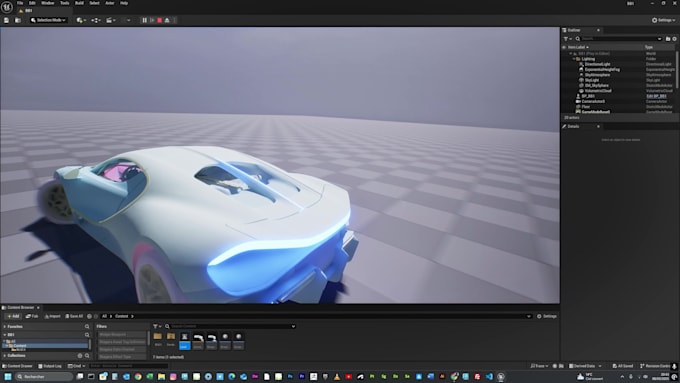Screen dimensions: 680x383
Task: Select CameraActor in the Outliner
Action: coord(593,101)
